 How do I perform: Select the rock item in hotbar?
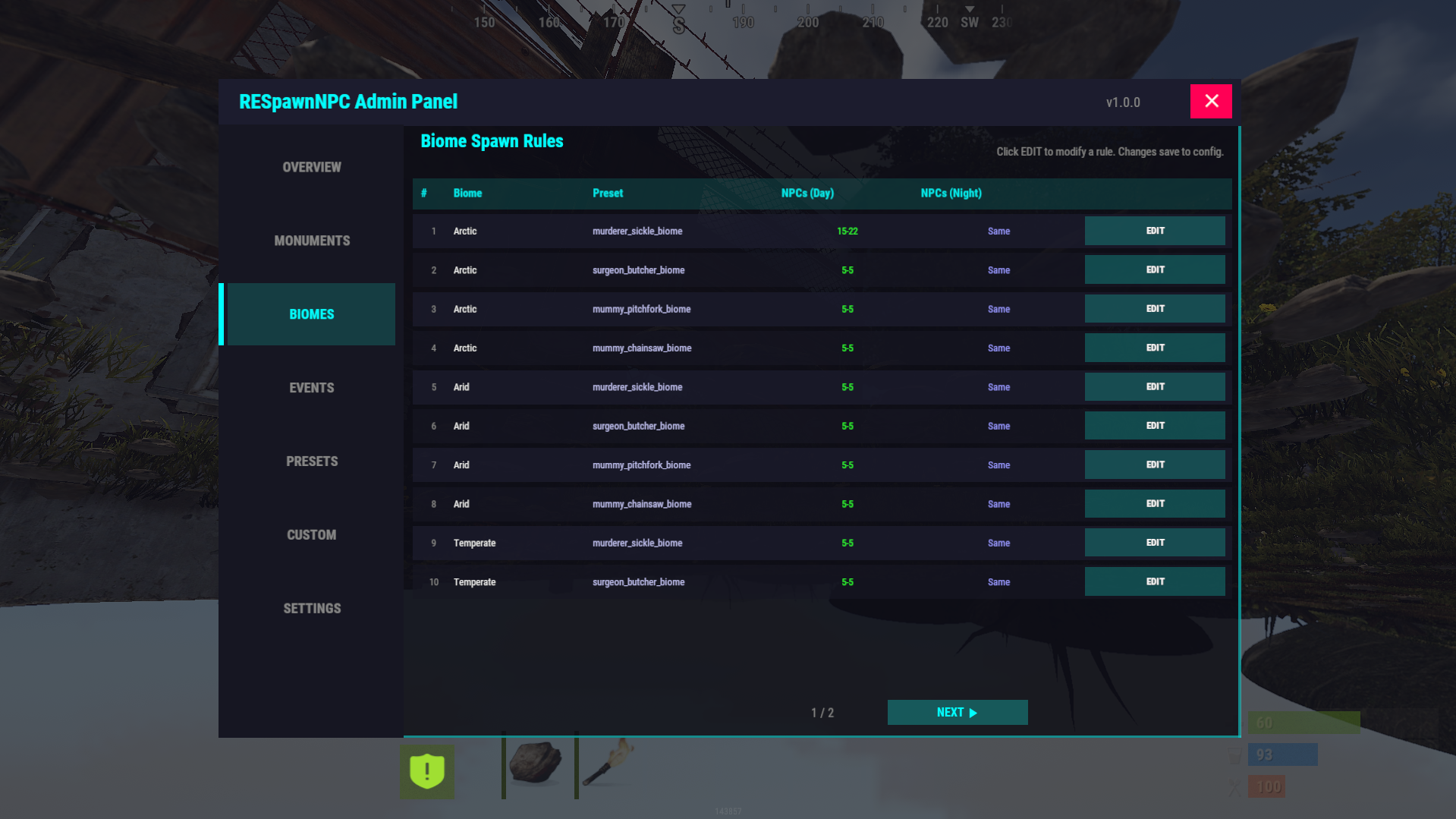tap(536, 764)
